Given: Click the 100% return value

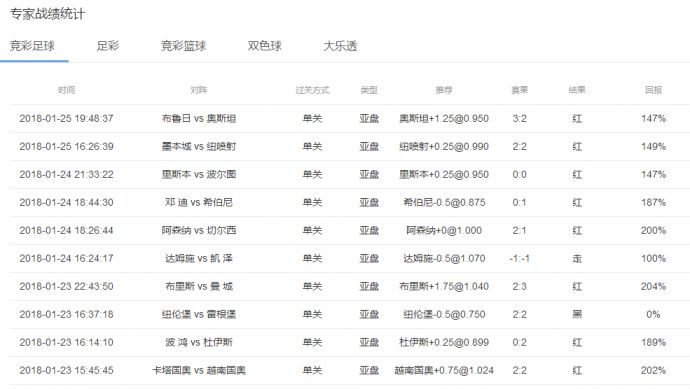Looking at the screenshot, I should tap(653, 258).
